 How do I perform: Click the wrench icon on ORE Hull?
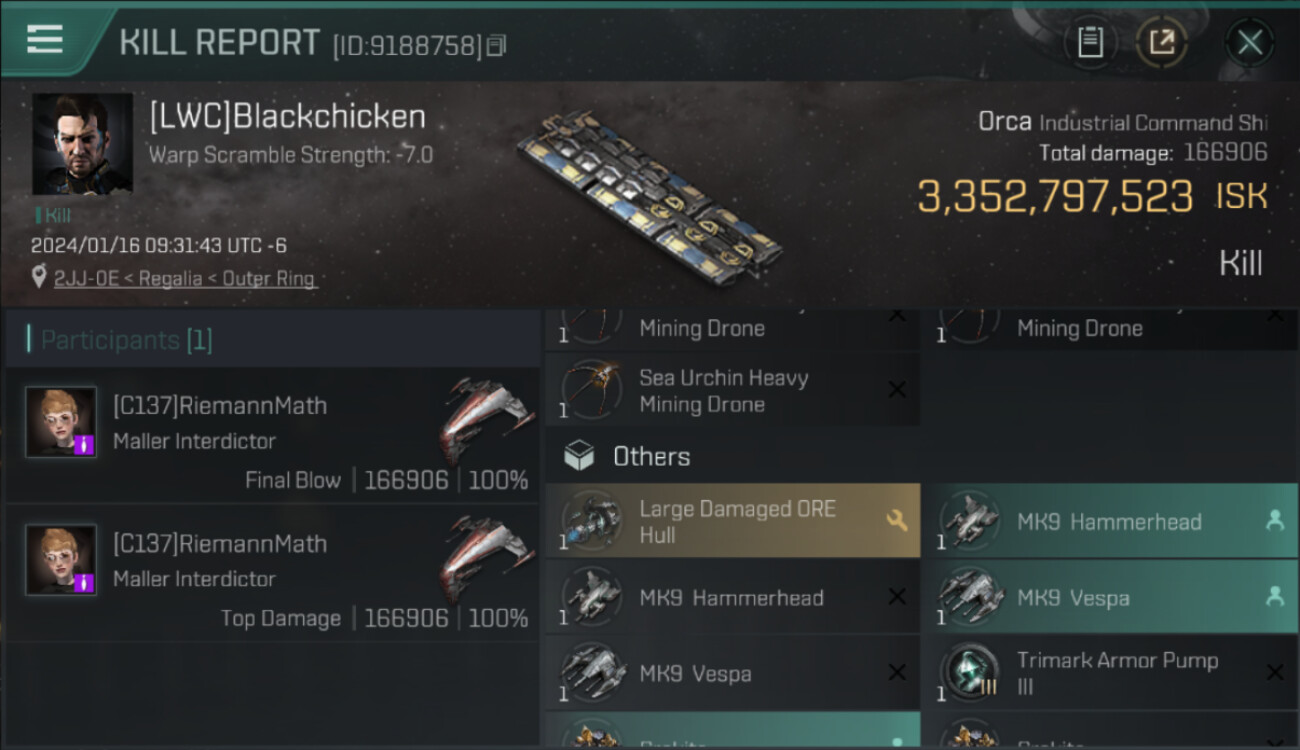pyautogui.click(x=896, y=520)
